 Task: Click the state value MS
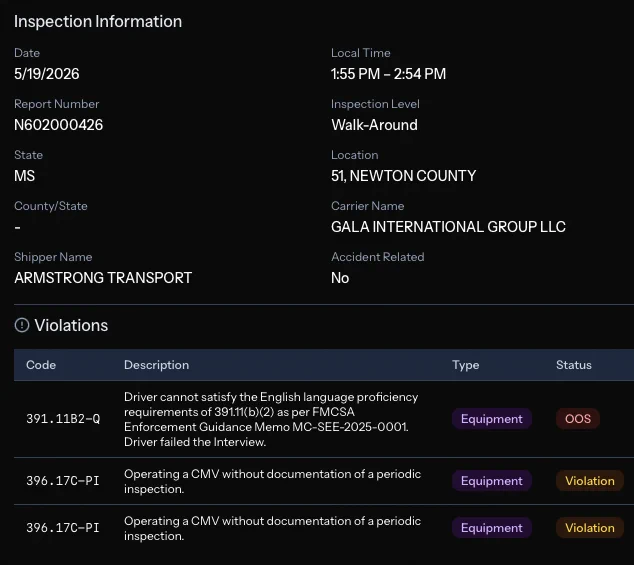(x=24, y=176)
